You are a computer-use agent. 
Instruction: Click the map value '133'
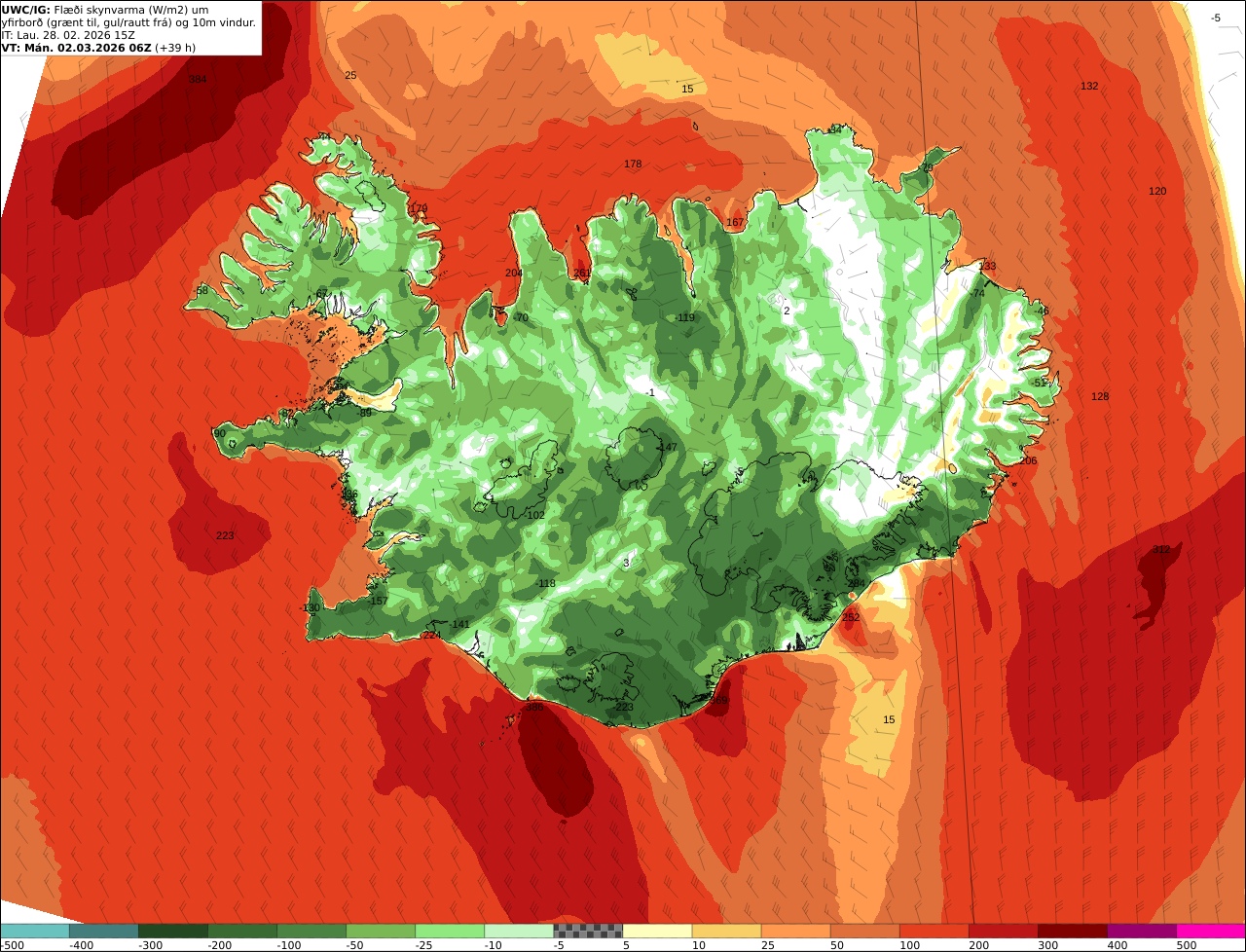[987, 266]
